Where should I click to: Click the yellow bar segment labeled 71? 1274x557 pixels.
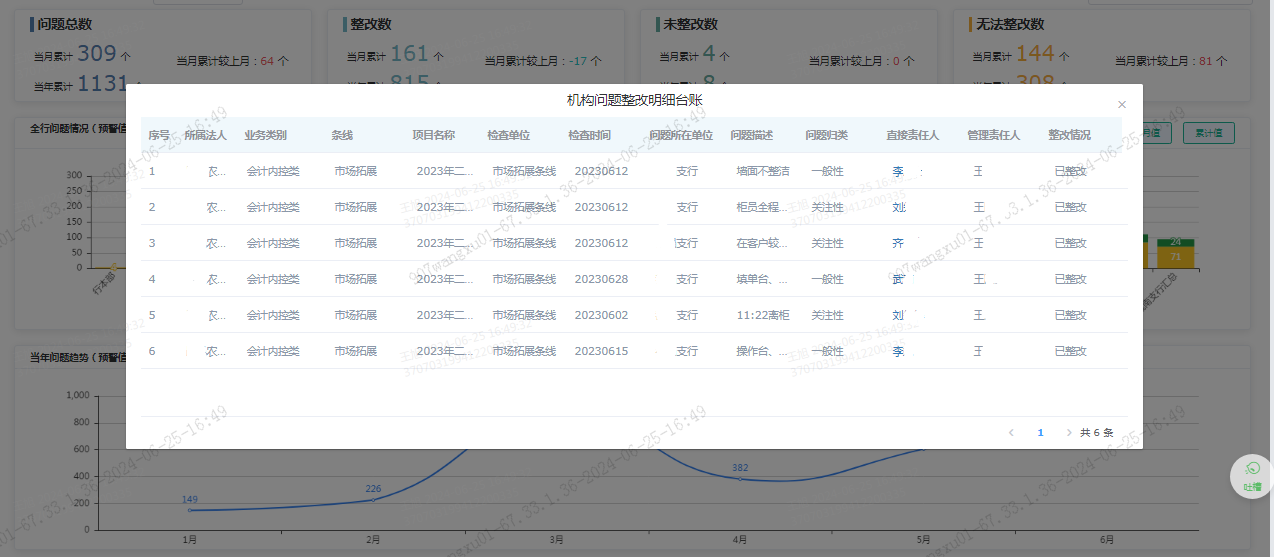point(1175,257)
